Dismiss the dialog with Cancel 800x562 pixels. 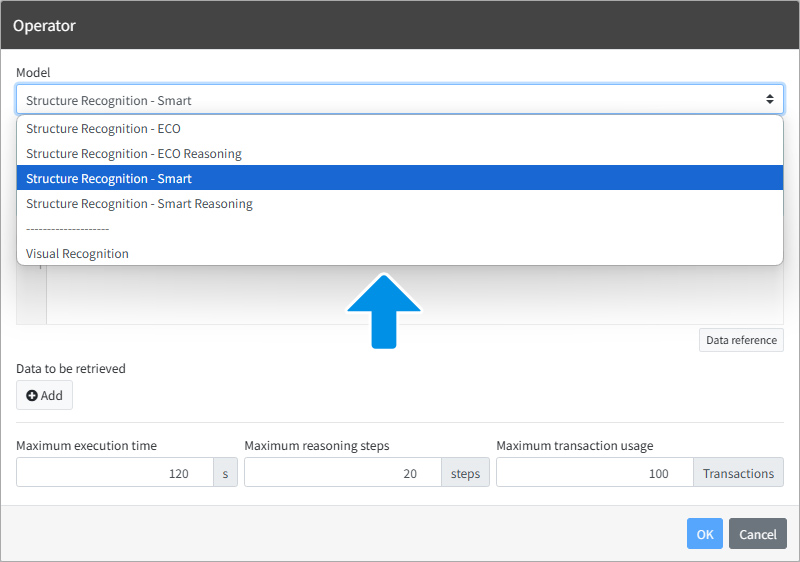[x=758, y=533]
